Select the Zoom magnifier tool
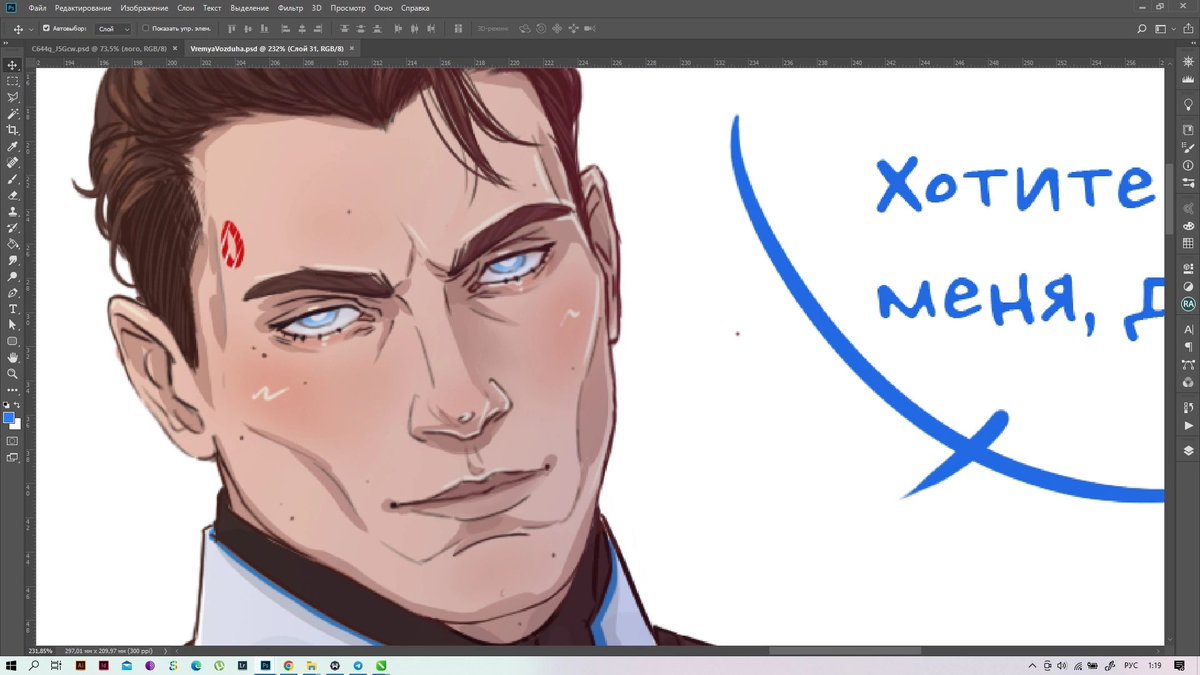 tap(13, 373)
